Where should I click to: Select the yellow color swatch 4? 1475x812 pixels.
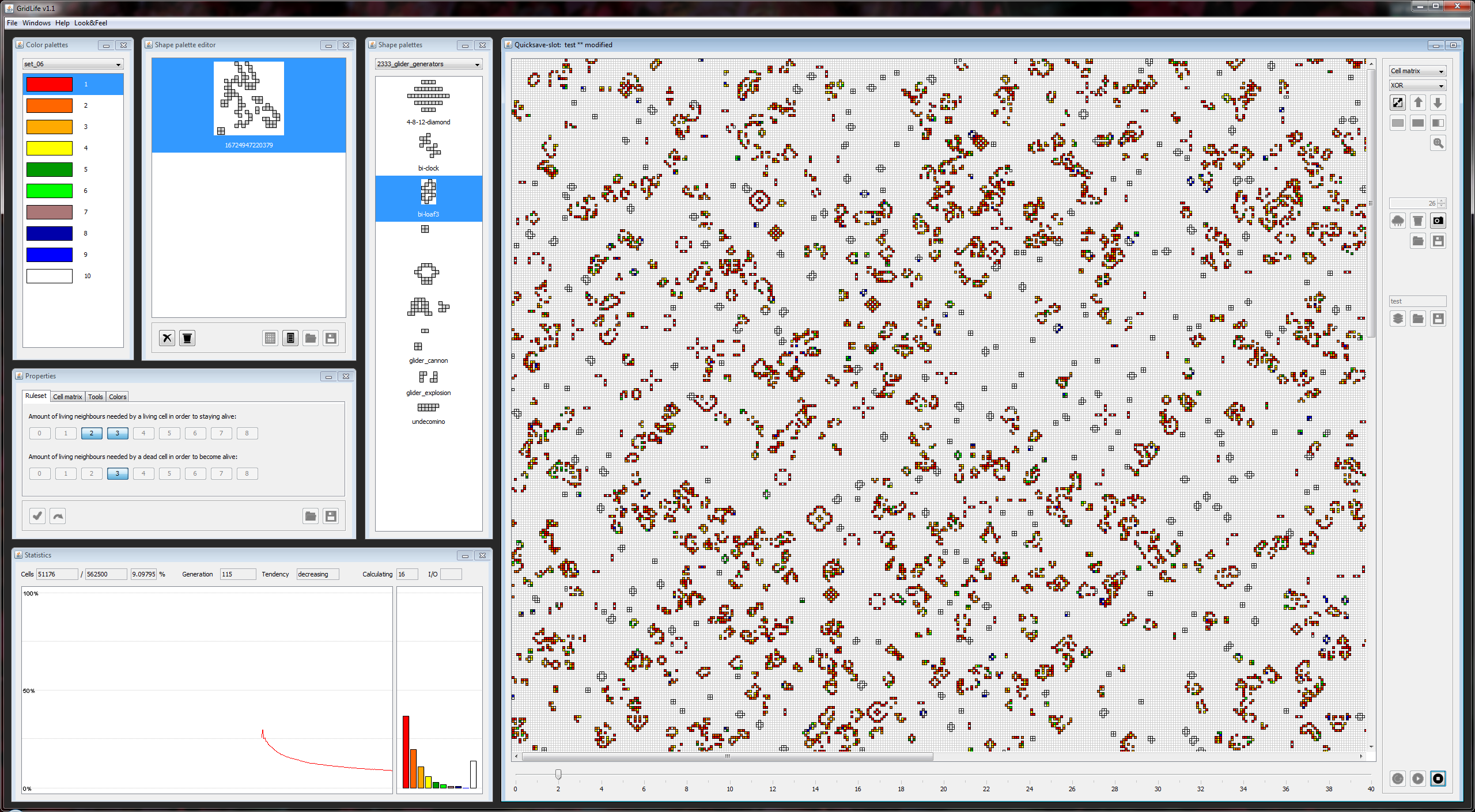(50, 148)
